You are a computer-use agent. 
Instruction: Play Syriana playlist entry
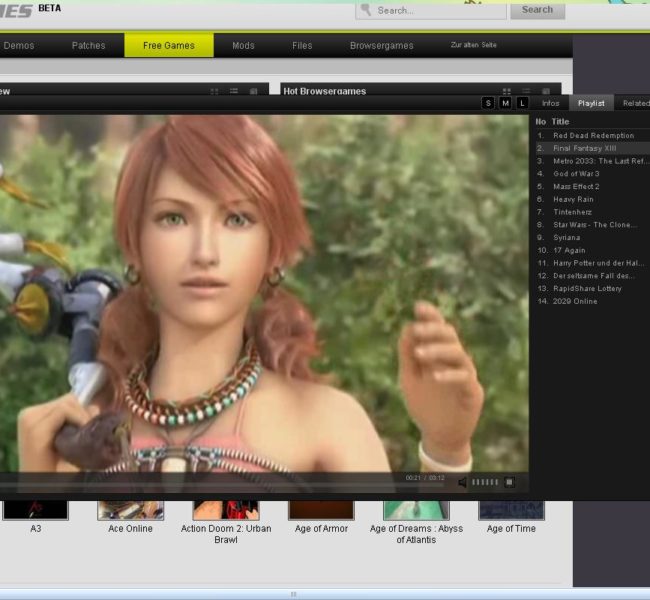pyautogui.click(x=593, y=238)
